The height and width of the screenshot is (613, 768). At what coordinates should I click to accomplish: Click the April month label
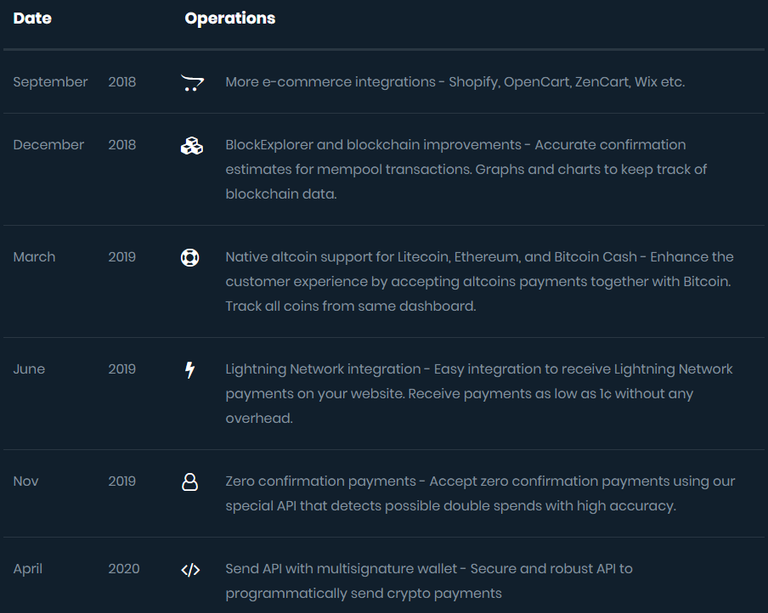[28, 569]
